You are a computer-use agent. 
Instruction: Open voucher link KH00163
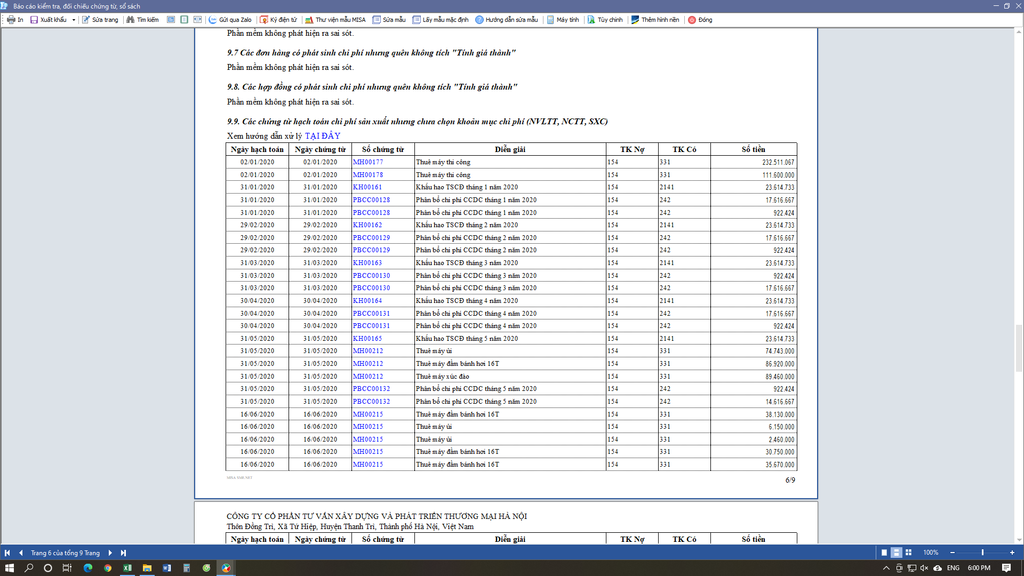[367, 263]
